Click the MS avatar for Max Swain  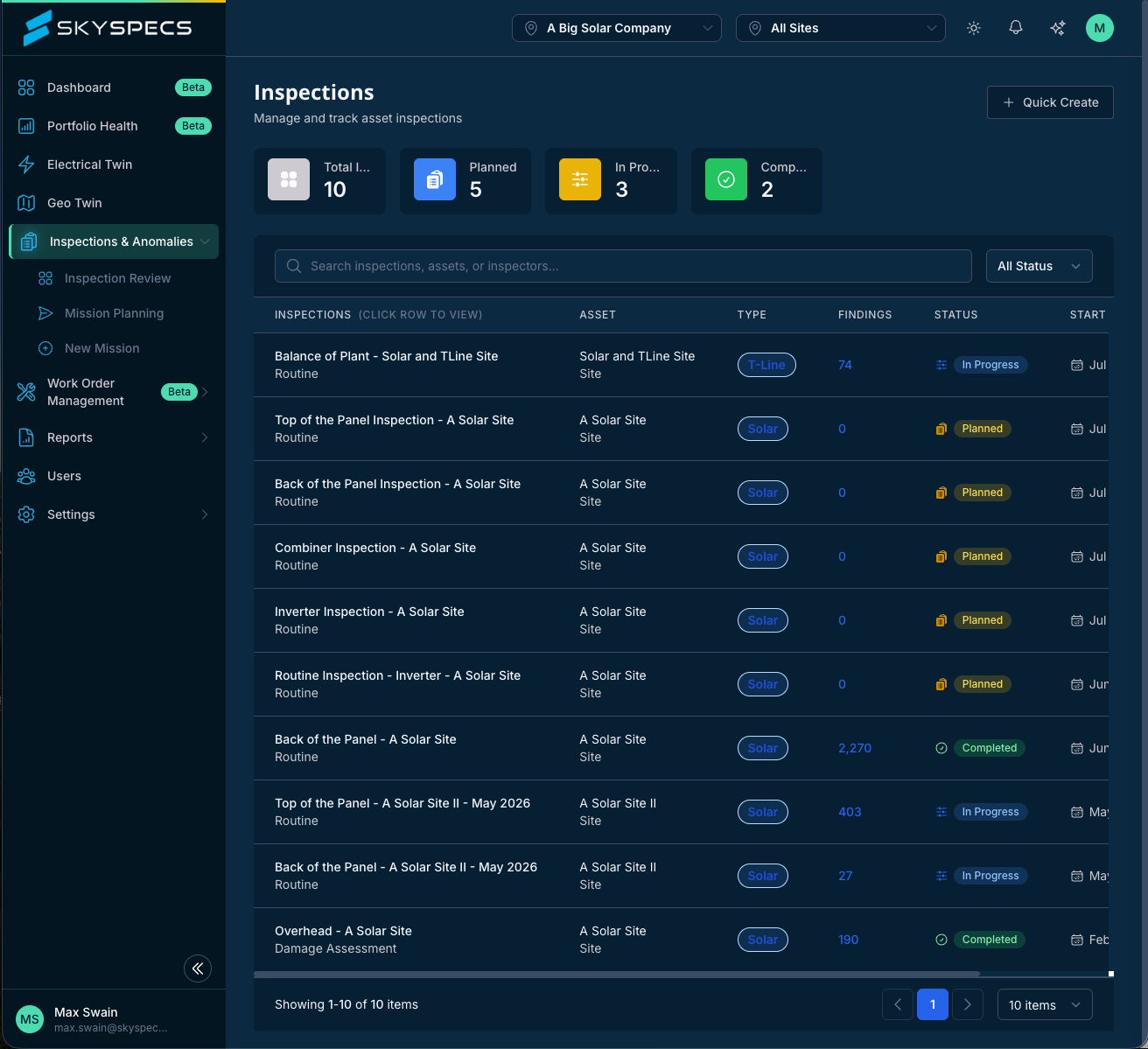pos(30,1019)
